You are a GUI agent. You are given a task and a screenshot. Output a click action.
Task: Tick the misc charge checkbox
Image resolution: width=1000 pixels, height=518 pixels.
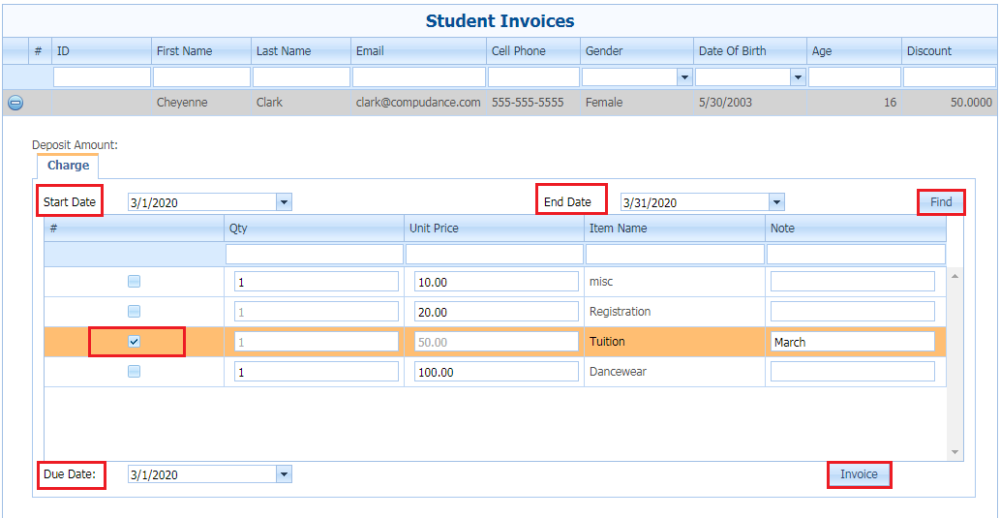tap(134, 281)
